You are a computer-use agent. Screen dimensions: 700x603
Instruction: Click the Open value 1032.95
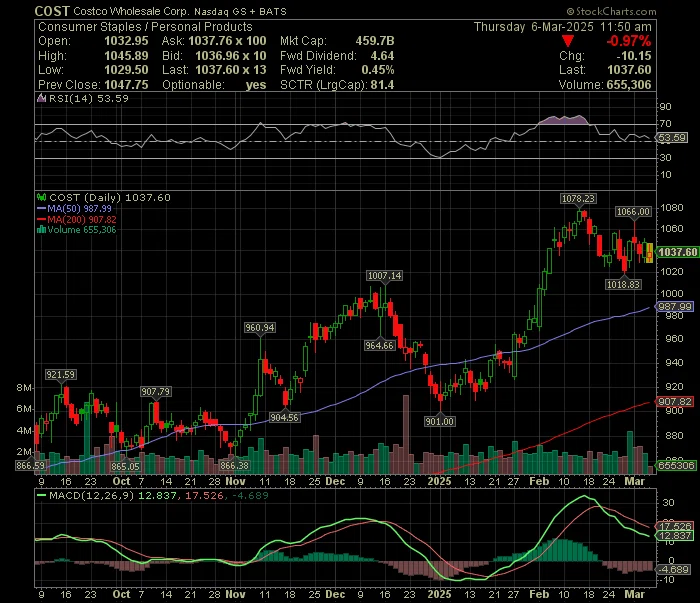(126, 41)
